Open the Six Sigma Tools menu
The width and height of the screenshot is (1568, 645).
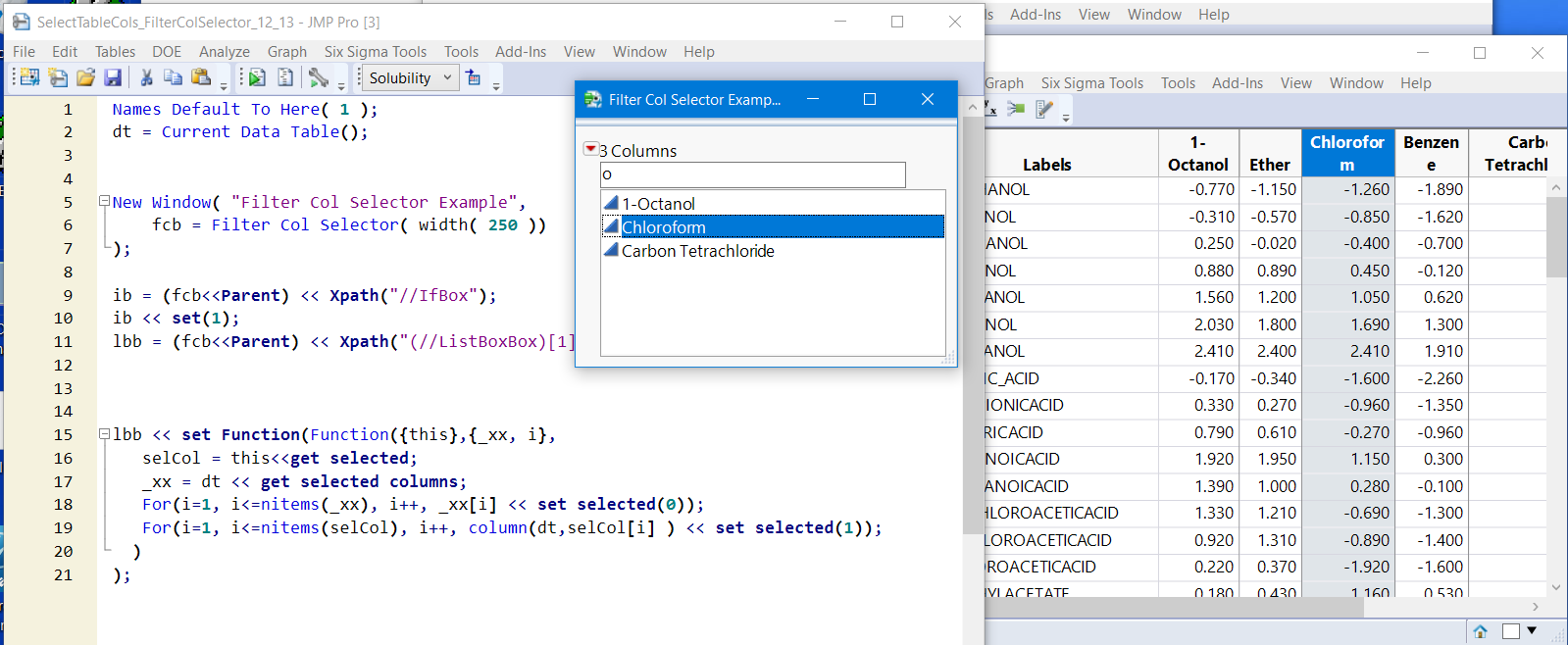click(x=375, y=52)
